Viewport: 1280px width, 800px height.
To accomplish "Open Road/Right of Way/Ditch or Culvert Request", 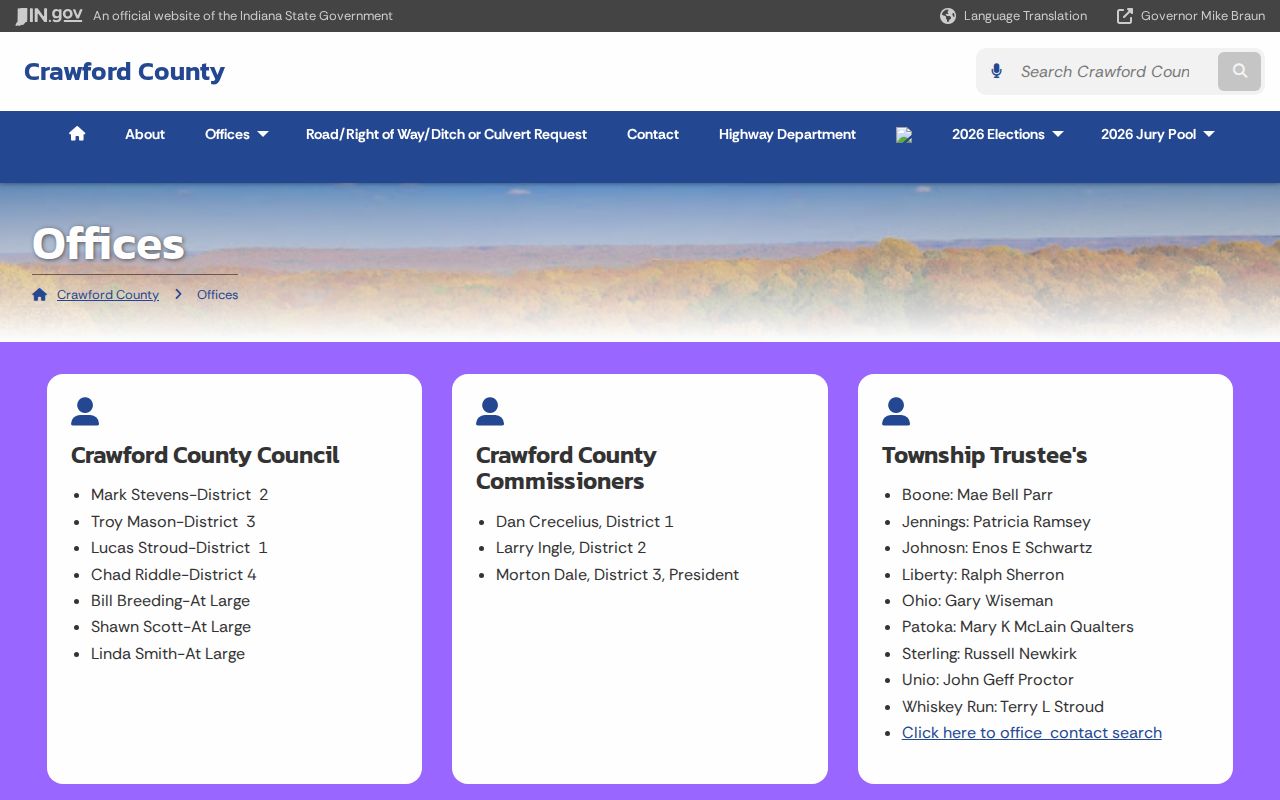I will (446, 134).
